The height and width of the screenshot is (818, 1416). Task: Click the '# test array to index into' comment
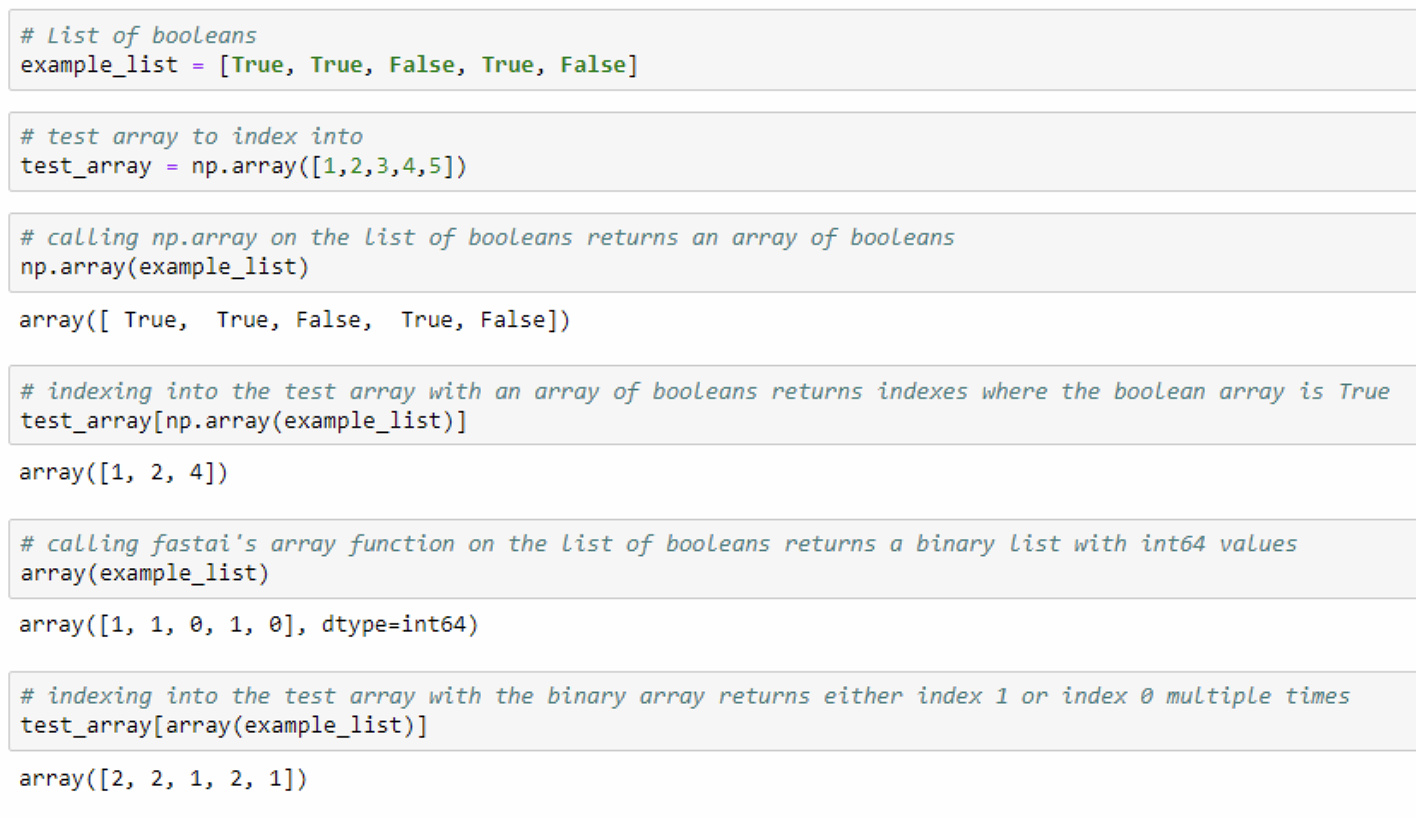pyautogui.click(x=191, y=137)
